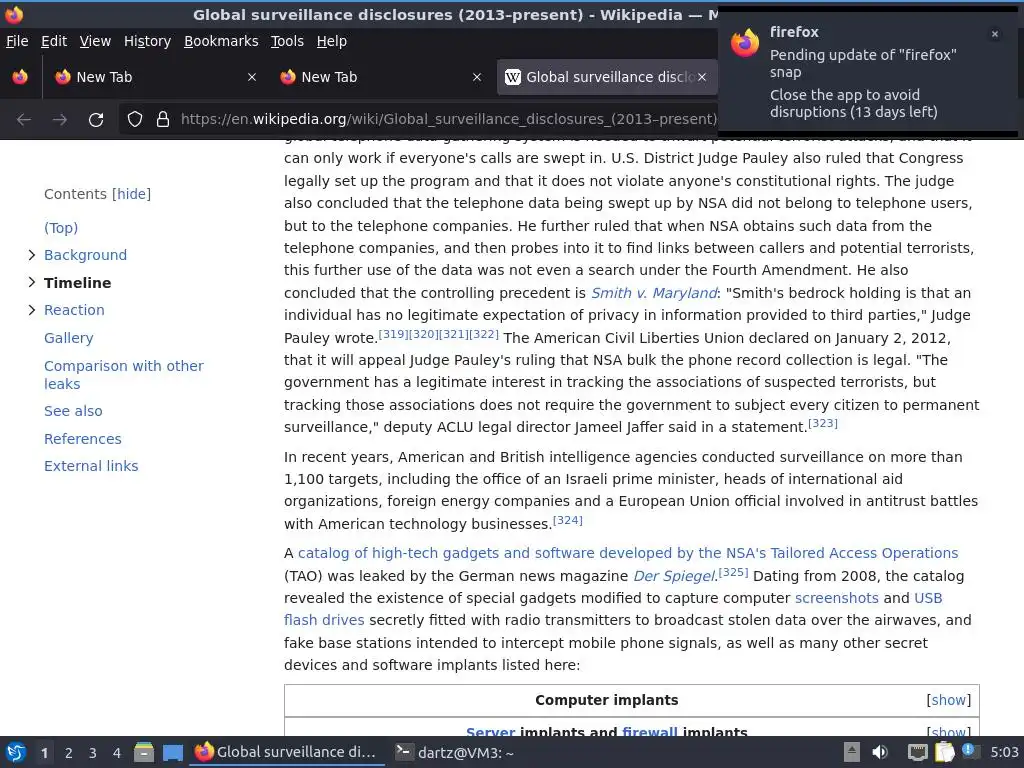1024x768 pixels.
Task: Open the Help menu
Action: 332,41
